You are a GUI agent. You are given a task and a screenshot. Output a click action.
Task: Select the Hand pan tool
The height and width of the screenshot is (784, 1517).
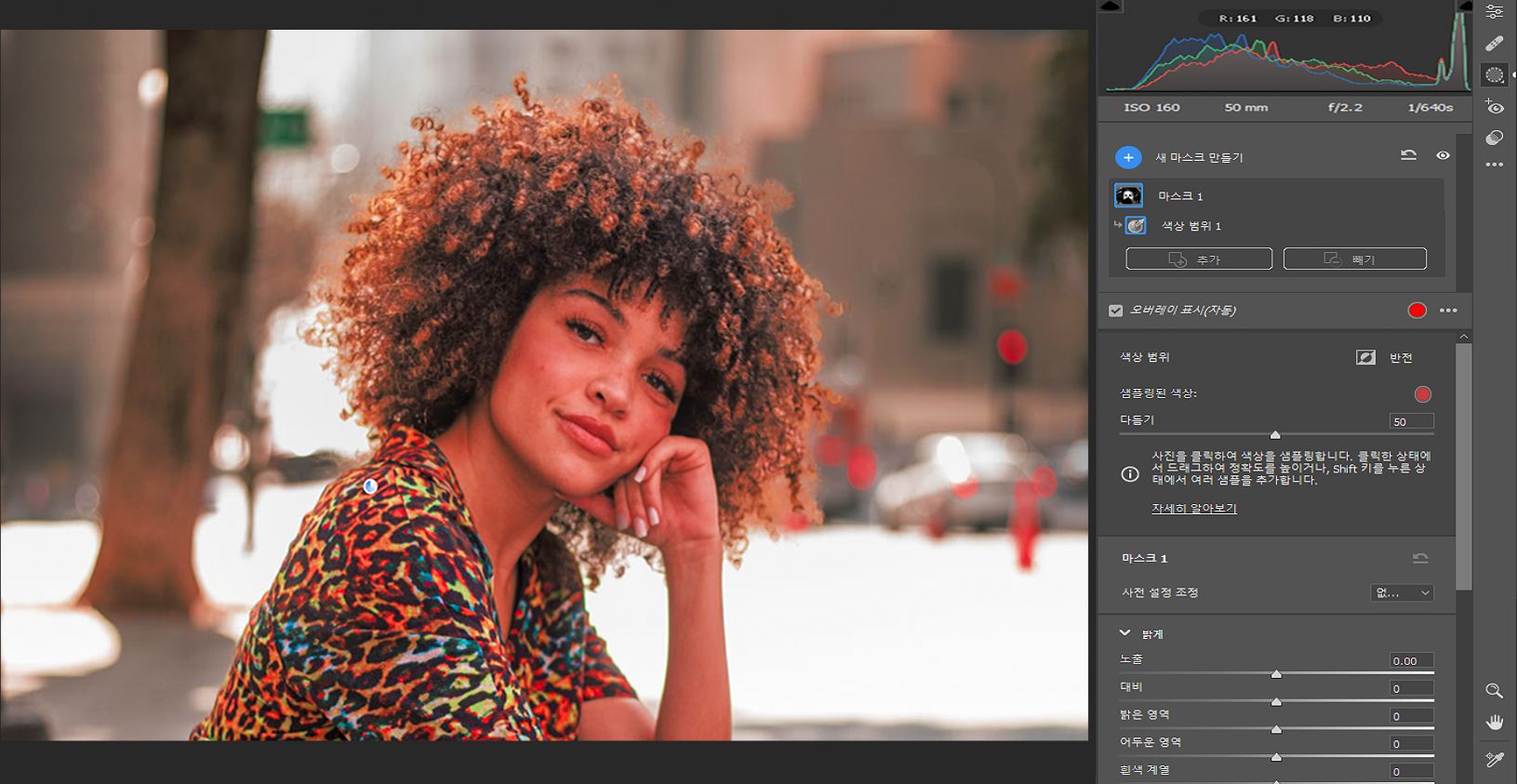pyautogui.click(x=1494, y=723)
